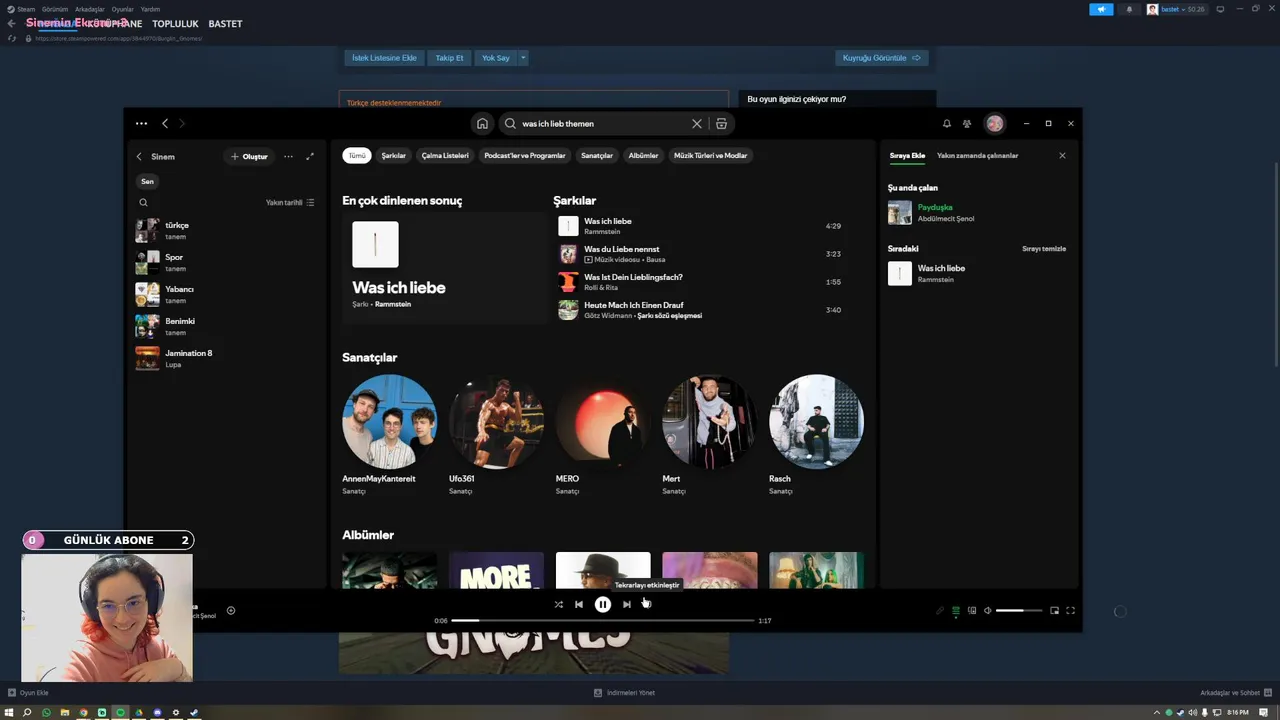Play Was du Liebe nennst song row
This screenshot has height=720, width=1280.
(702, 254)
